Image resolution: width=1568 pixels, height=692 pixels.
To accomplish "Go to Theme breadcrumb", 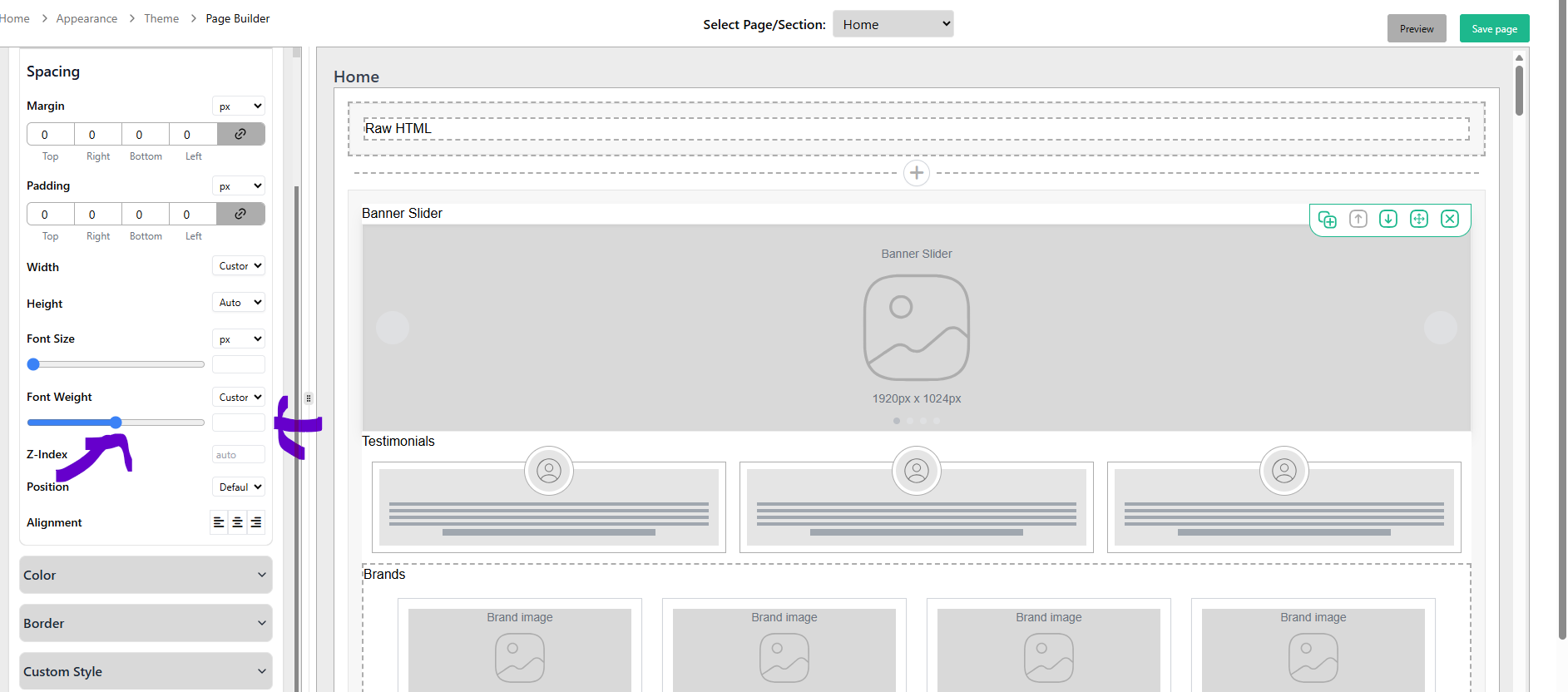I will coord(161,18).
